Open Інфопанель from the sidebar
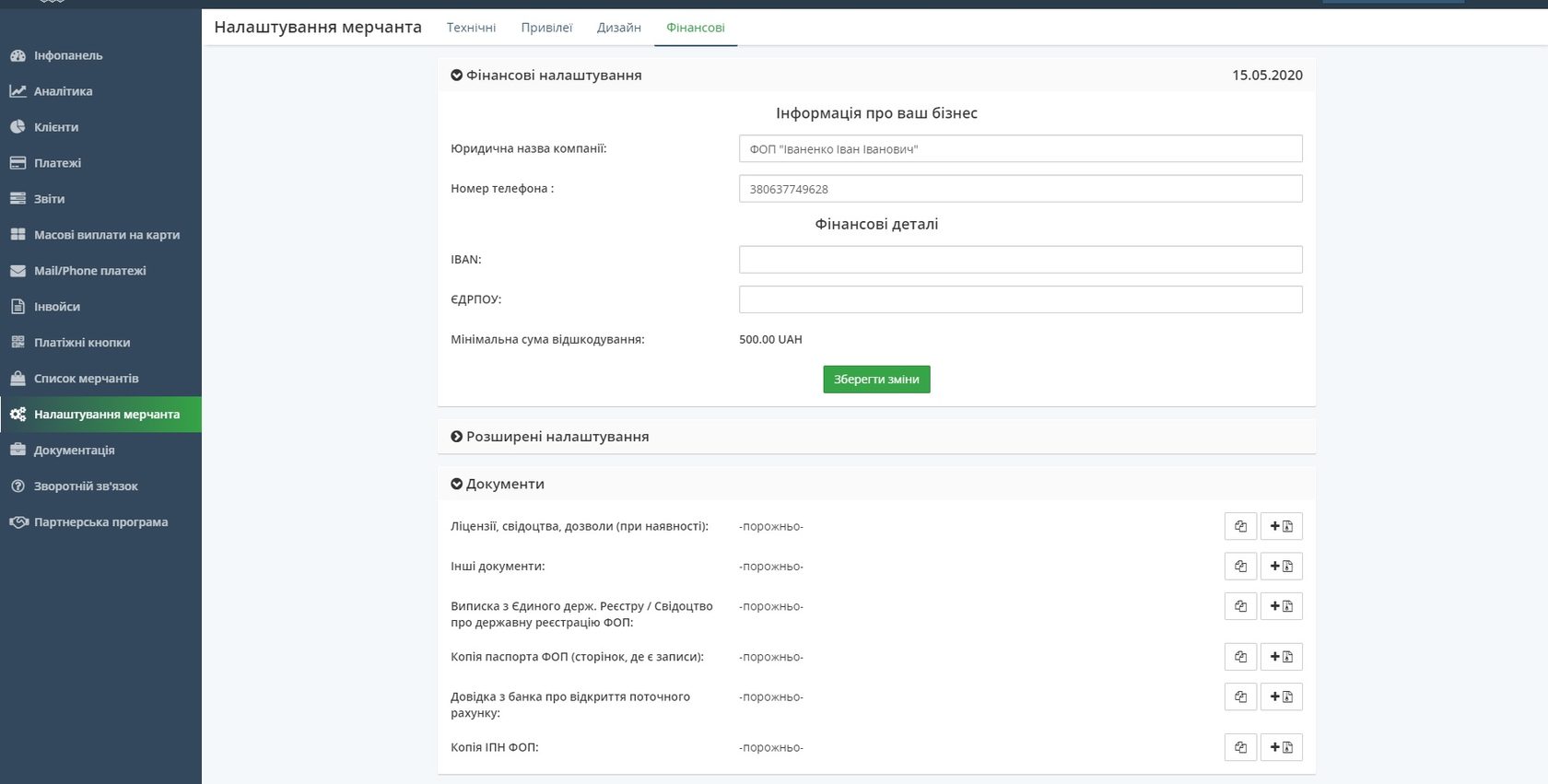The image size is (1548, 784). pyautogui.click(x=68, y=55)
